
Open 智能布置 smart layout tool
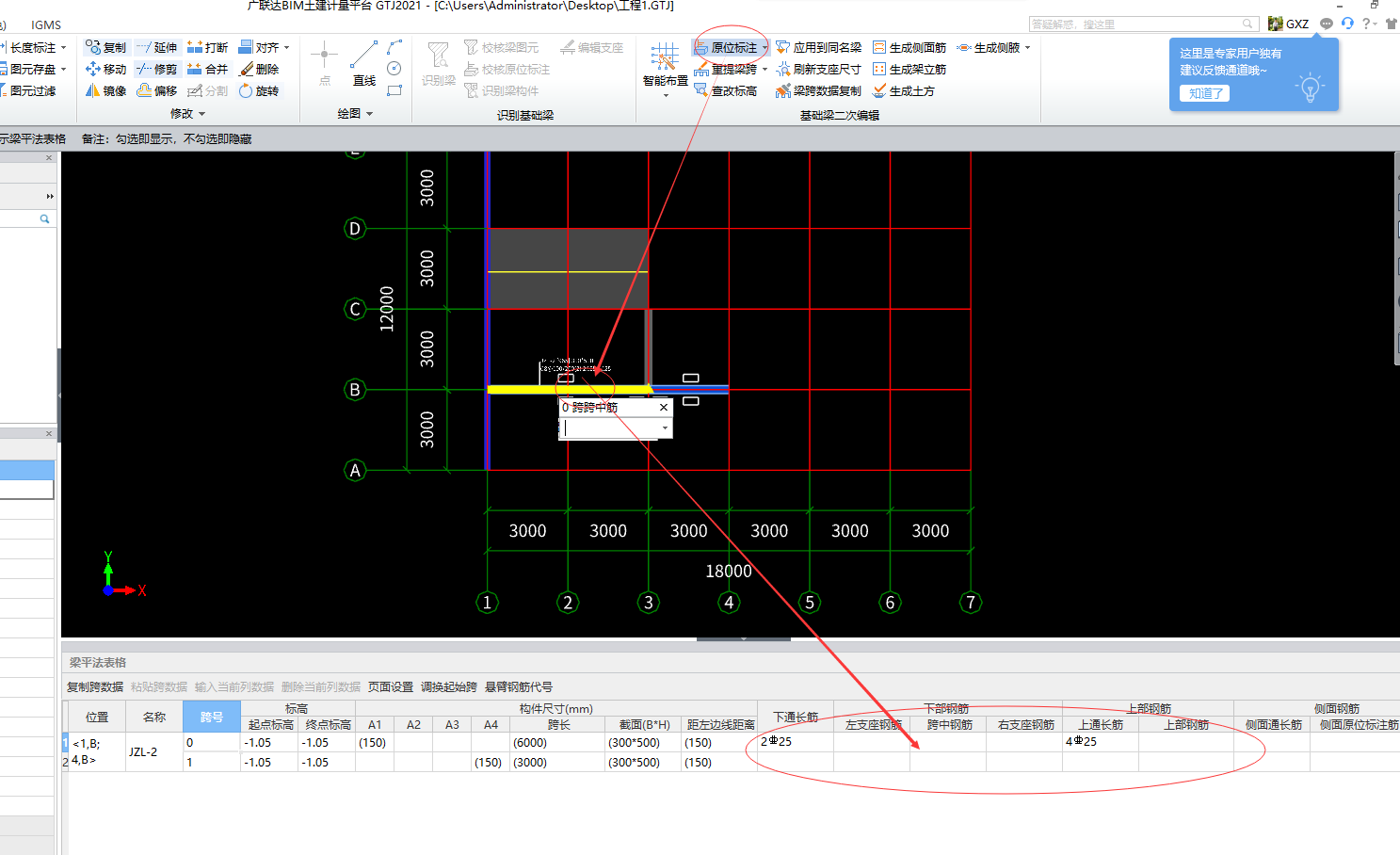tap(665, 69)
